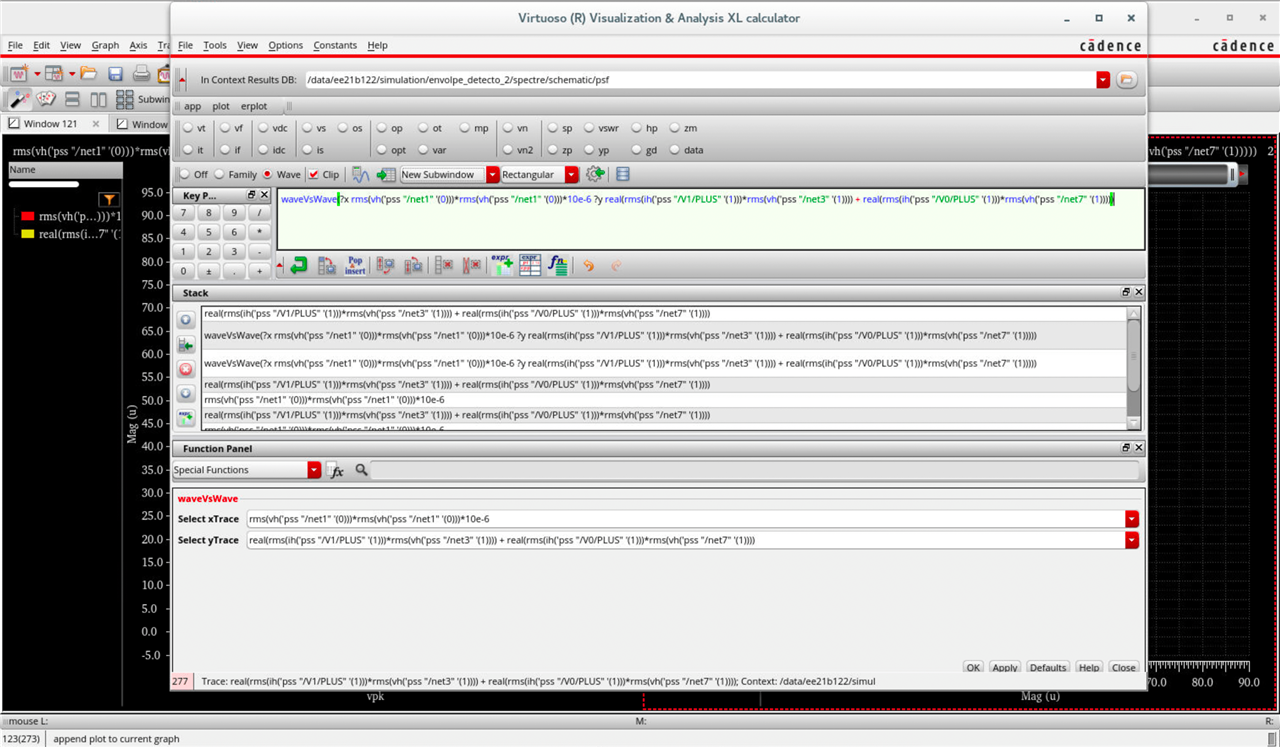Open the In Context Results DB dropdown arrow
The image size is (1280, 747).
coord(1103,79)
